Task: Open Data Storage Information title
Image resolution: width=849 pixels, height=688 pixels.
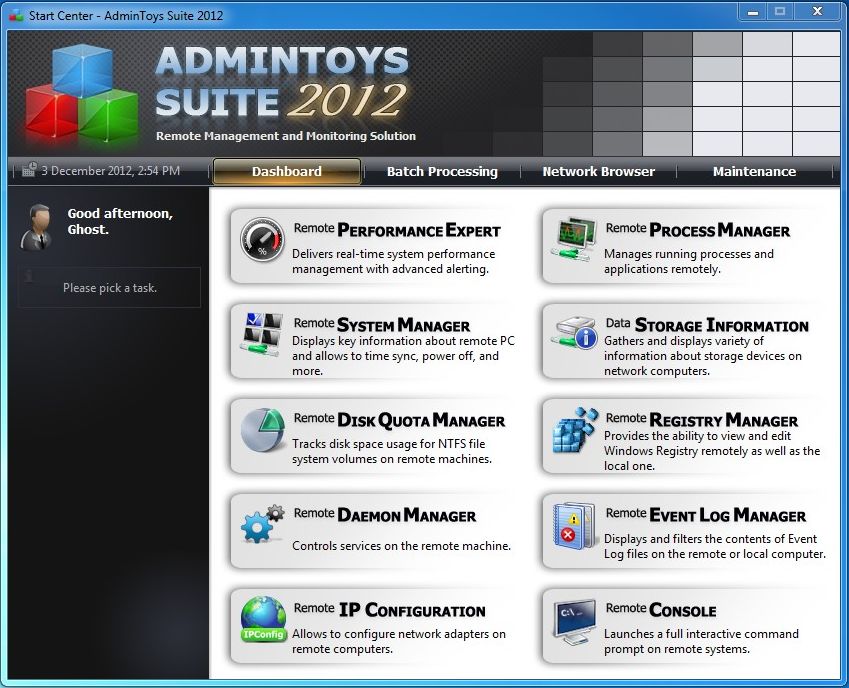Action: tap(707, 325)
